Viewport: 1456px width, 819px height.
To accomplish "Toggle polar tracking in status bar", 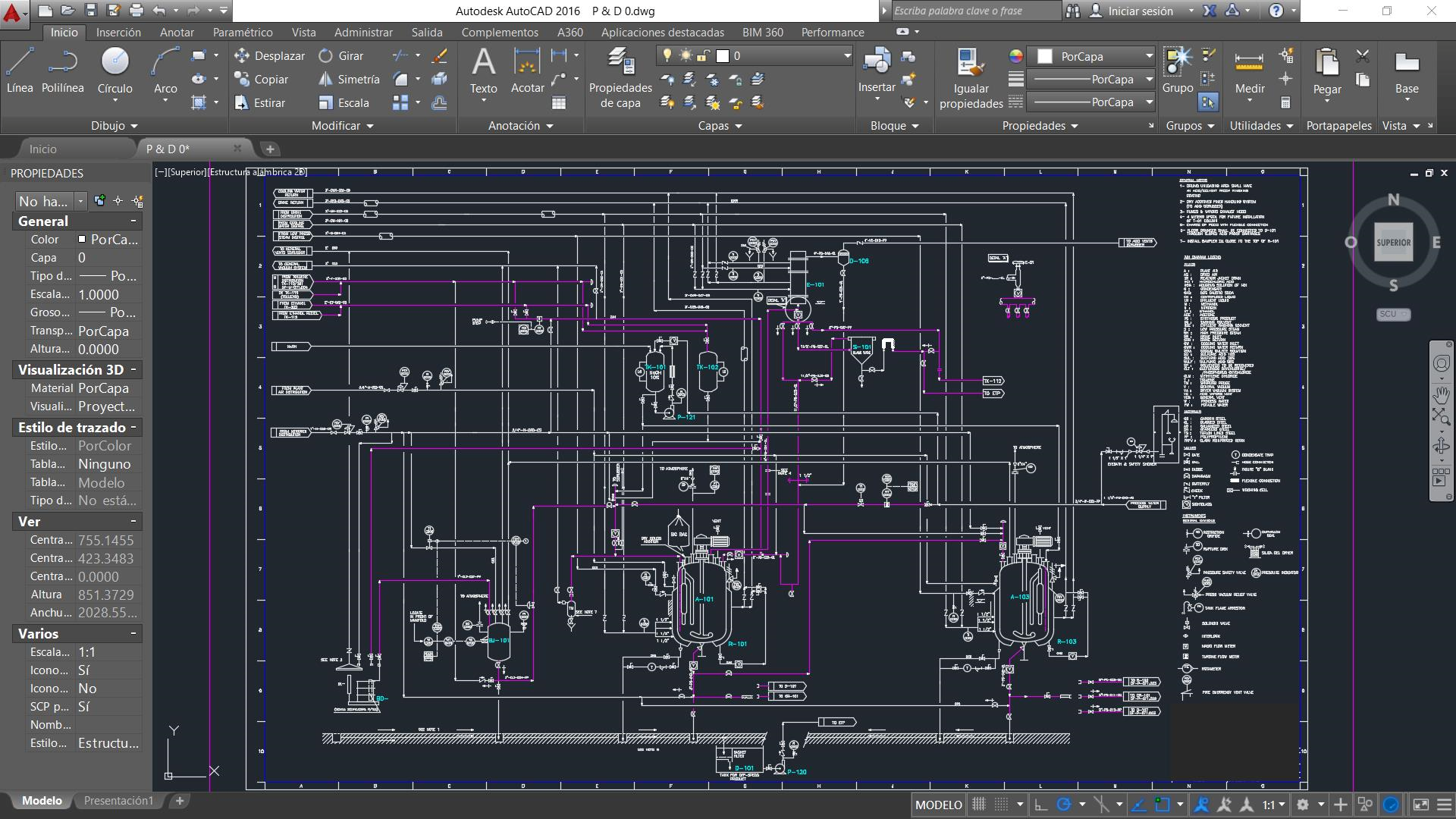I will coord(1064,805).
